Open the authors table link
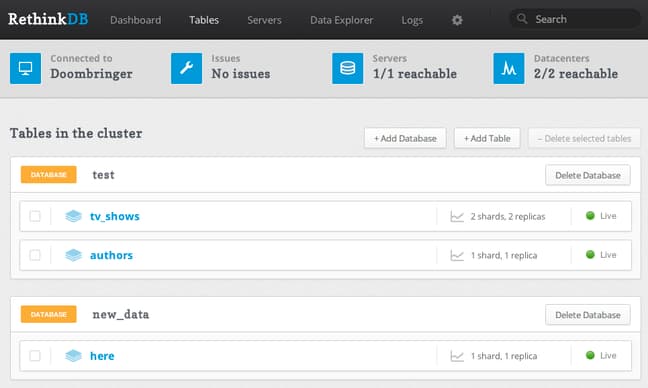 coord(112,255)
